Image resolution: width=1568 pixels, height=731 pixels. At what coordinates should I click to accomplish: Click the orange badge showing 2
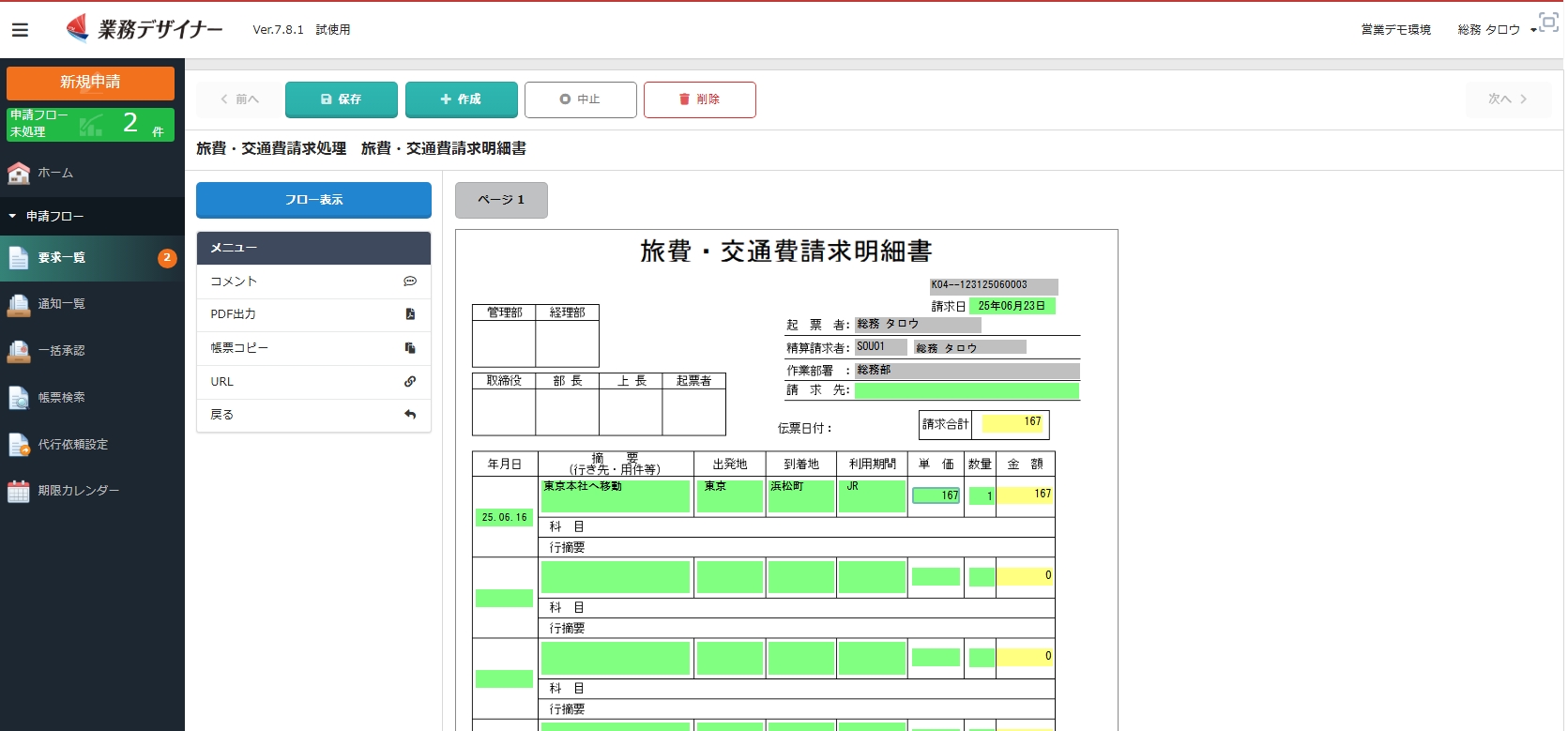tap(167, 258)
